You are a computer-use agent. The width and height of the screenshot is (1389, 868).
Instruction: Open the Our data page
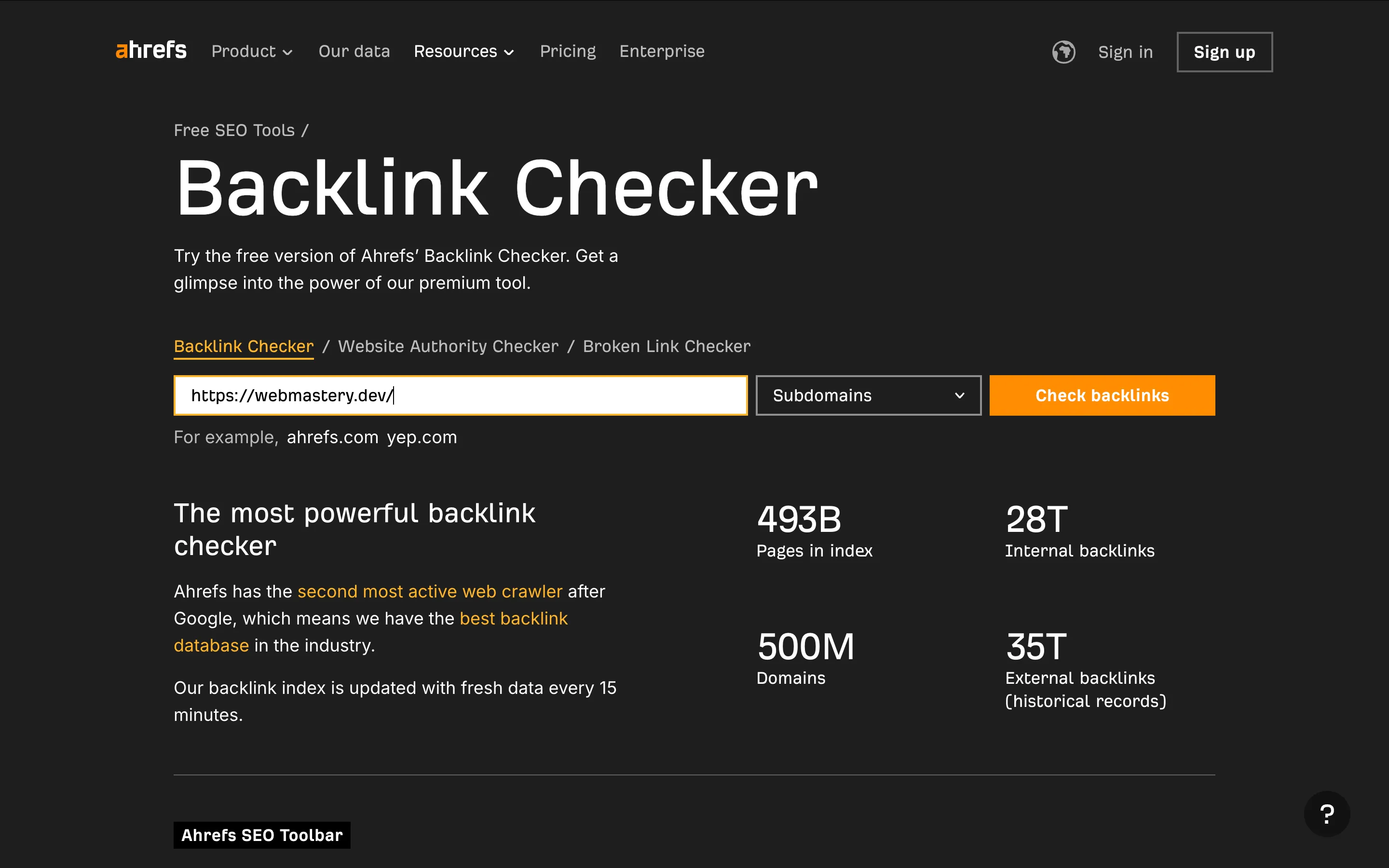[354, 51]
